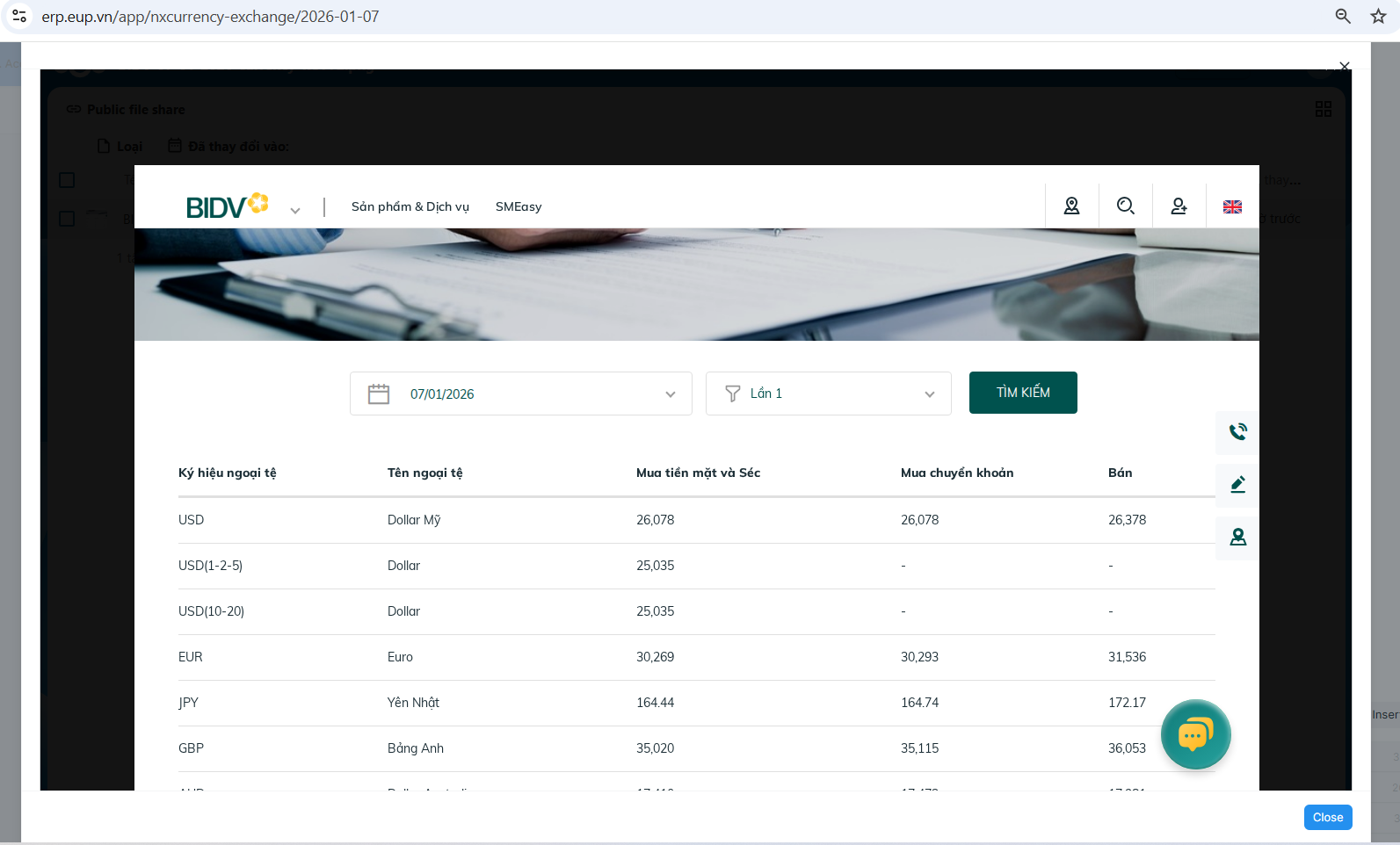Open the SMEasy menu item
1400x845 pixels.
pos(519,206)
